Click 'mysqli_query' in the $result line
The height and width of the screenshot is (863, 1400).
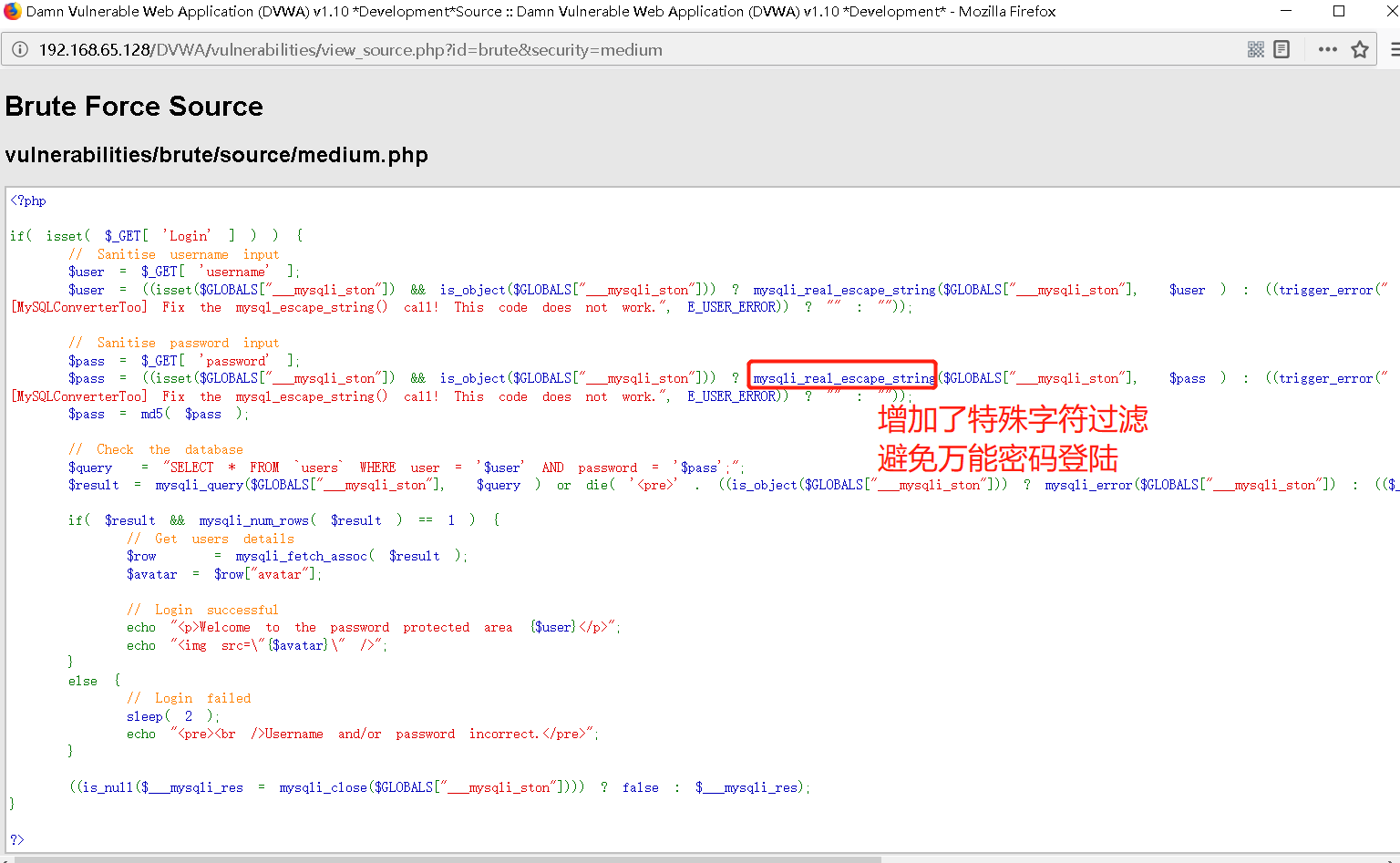(x=200, y=485)
